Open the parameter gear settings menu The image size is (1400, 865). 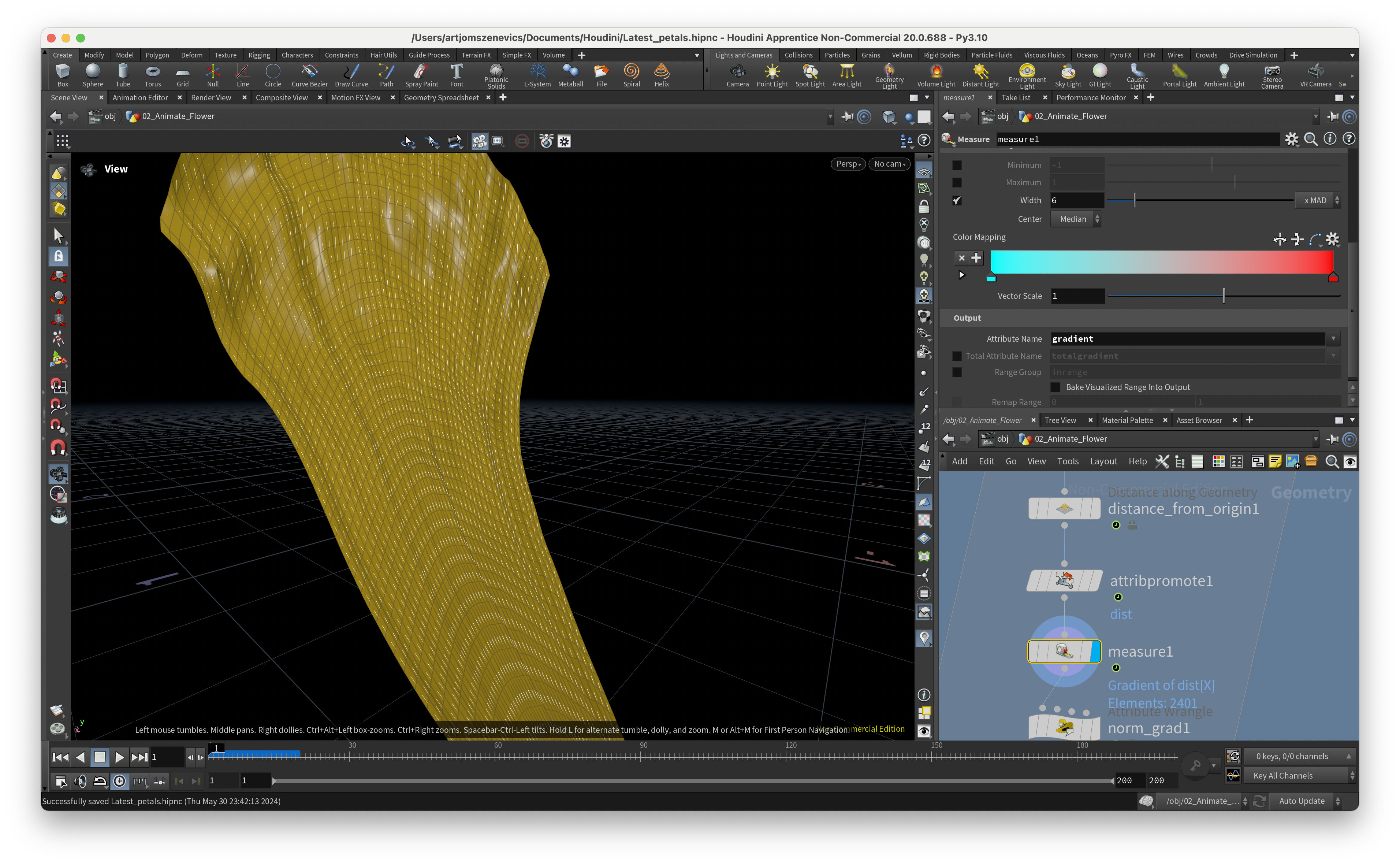1291,139
